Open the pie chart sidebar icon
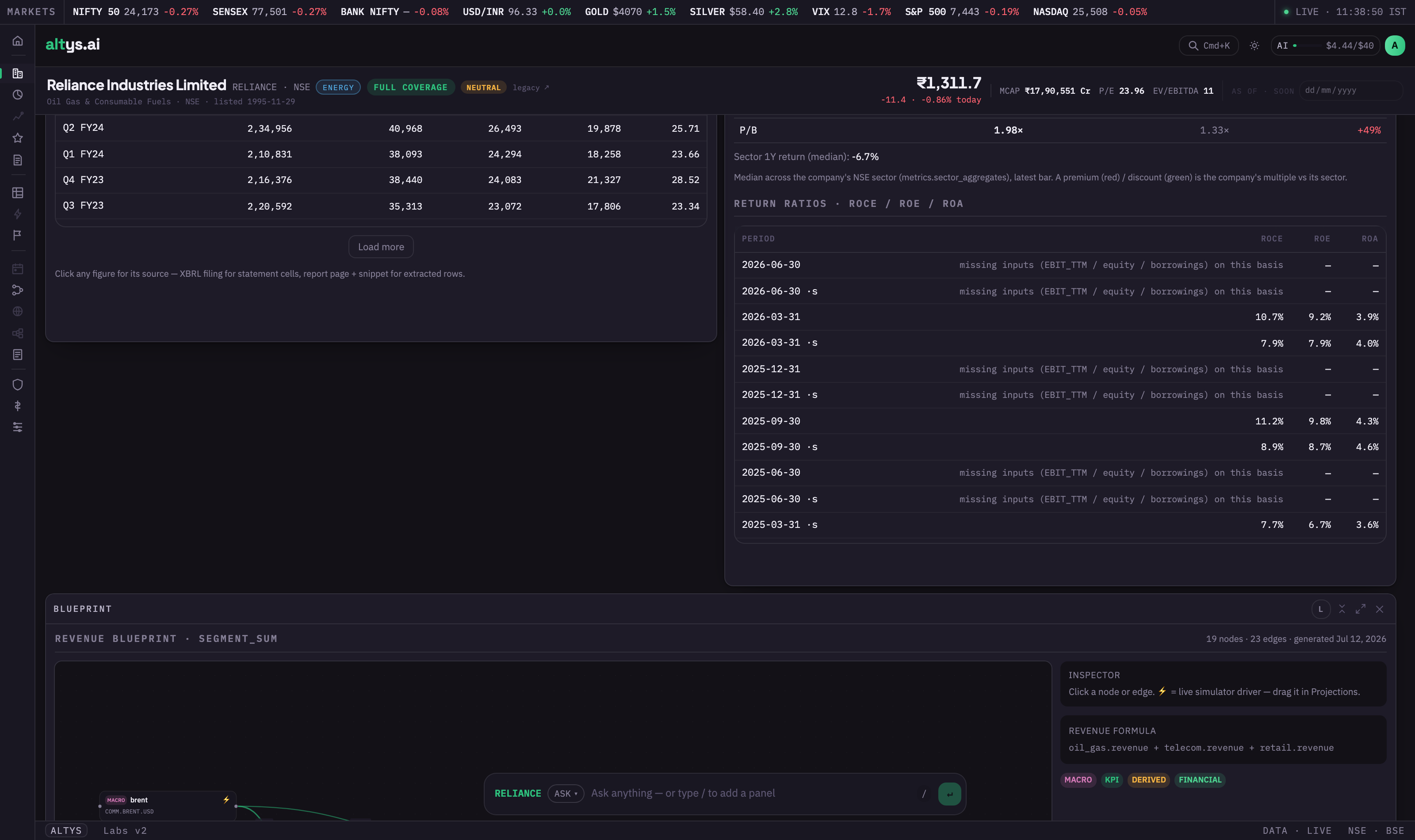The image size is (1415, 840). tap(18, 95)
